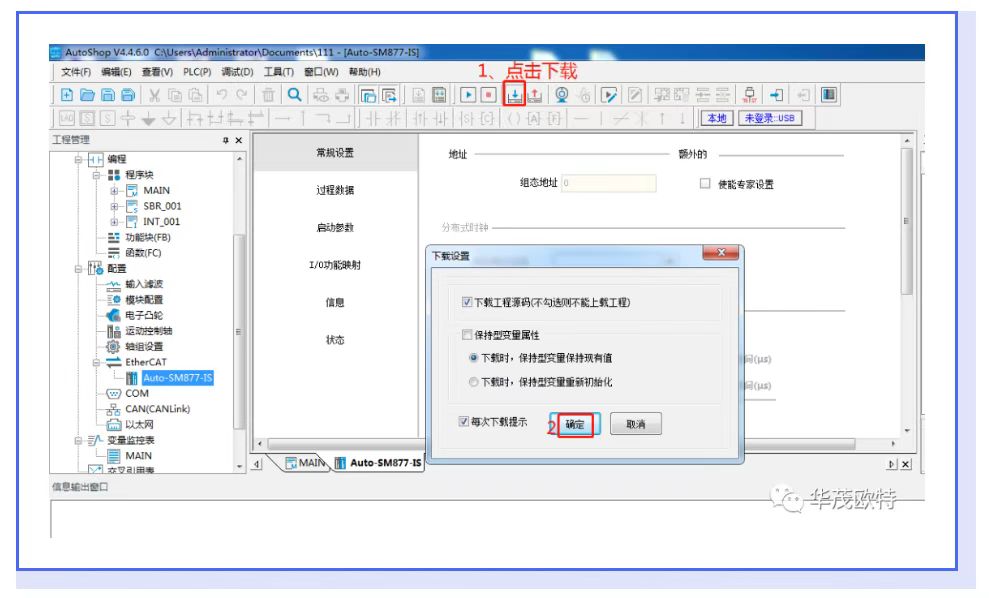
Task: Toggle 保持型变量属性 checkbox
Action: click(x=467, y=334)
